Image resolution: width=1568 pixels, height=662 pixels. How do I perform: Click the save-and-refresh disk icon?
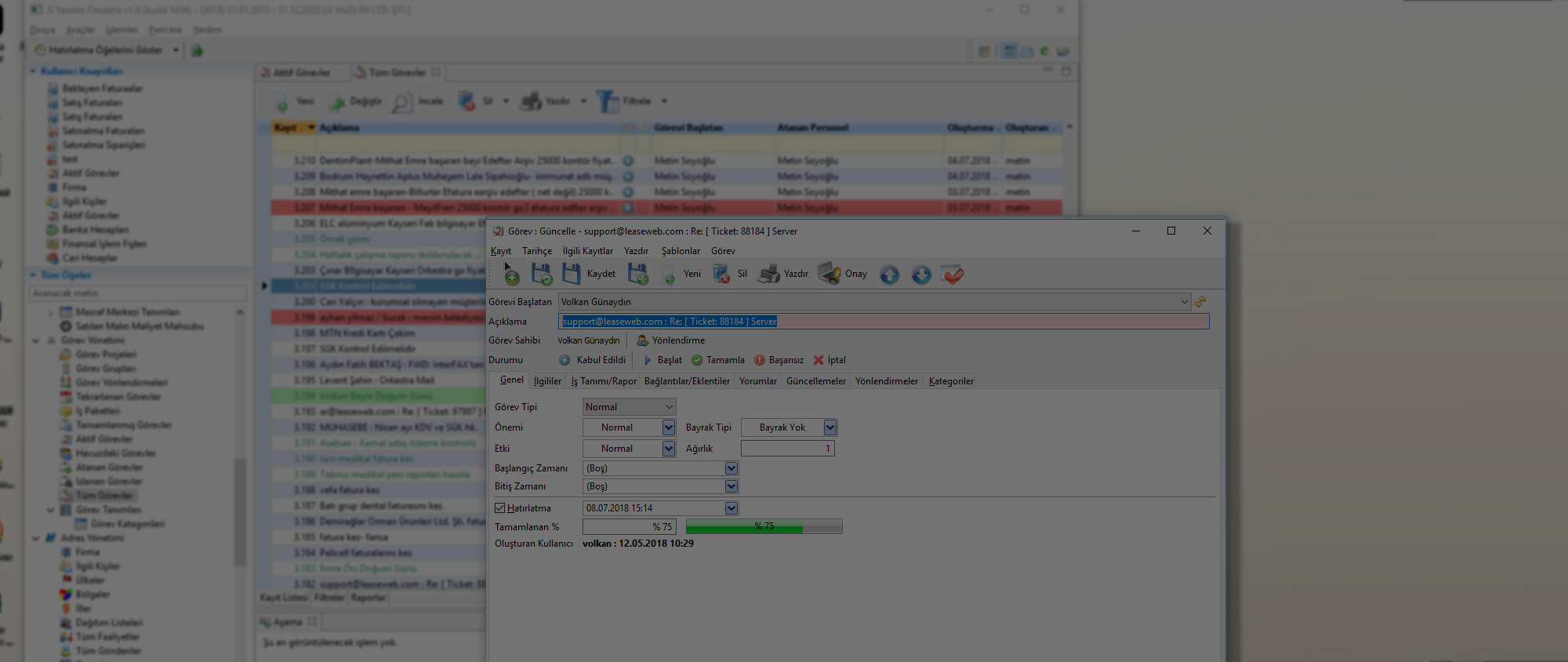pyautogui.click(x=541, y=274)
